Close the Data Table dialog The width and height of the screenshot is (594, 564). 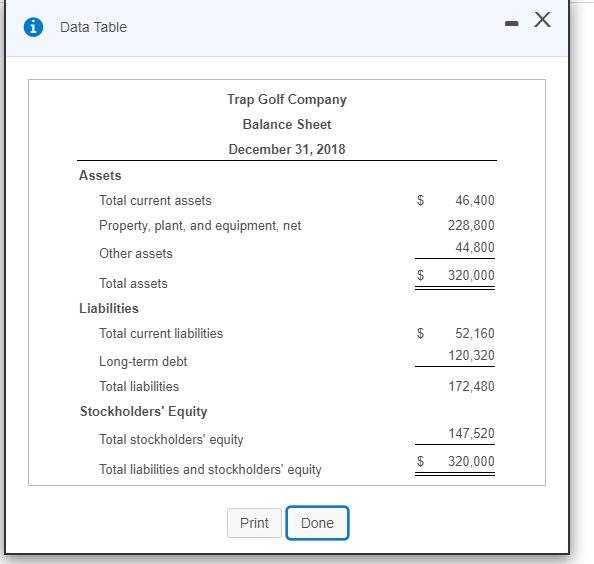point(542,19)
